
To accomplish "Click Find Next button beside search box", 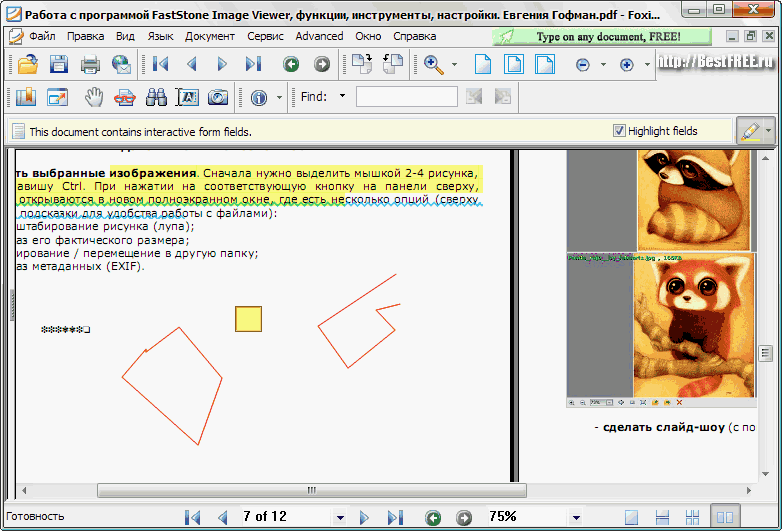I will click(503, 97).
